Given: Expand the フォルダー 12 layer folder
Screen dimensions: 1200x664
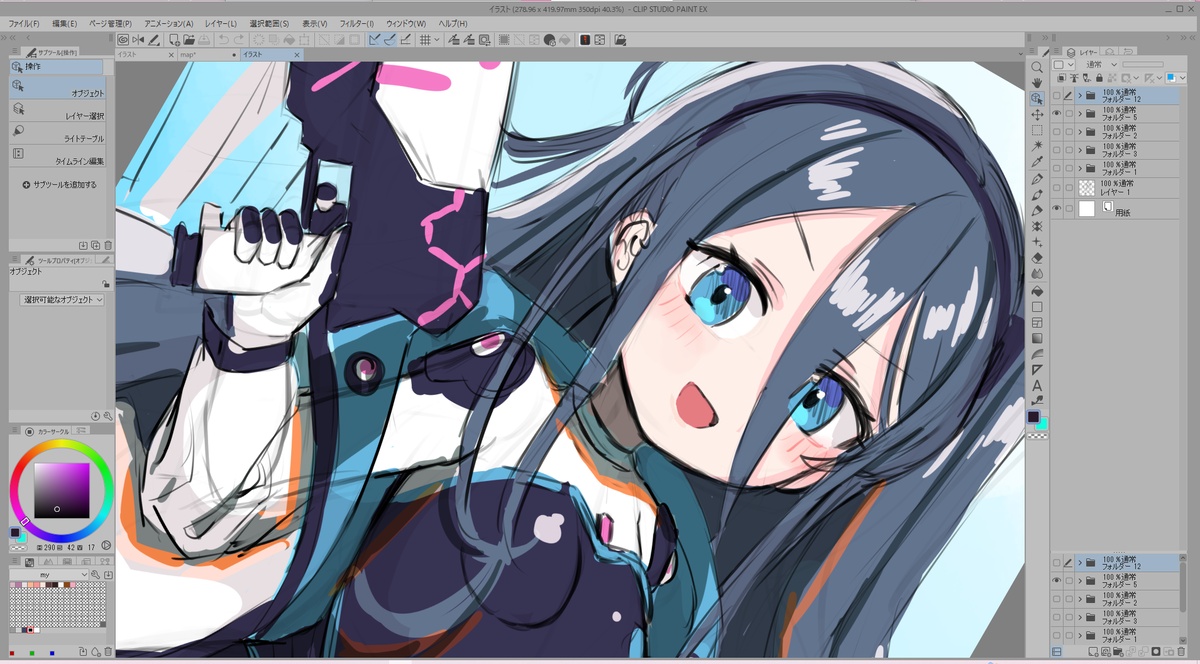Looking at the screenshot, I should (x=1079, y=96).
